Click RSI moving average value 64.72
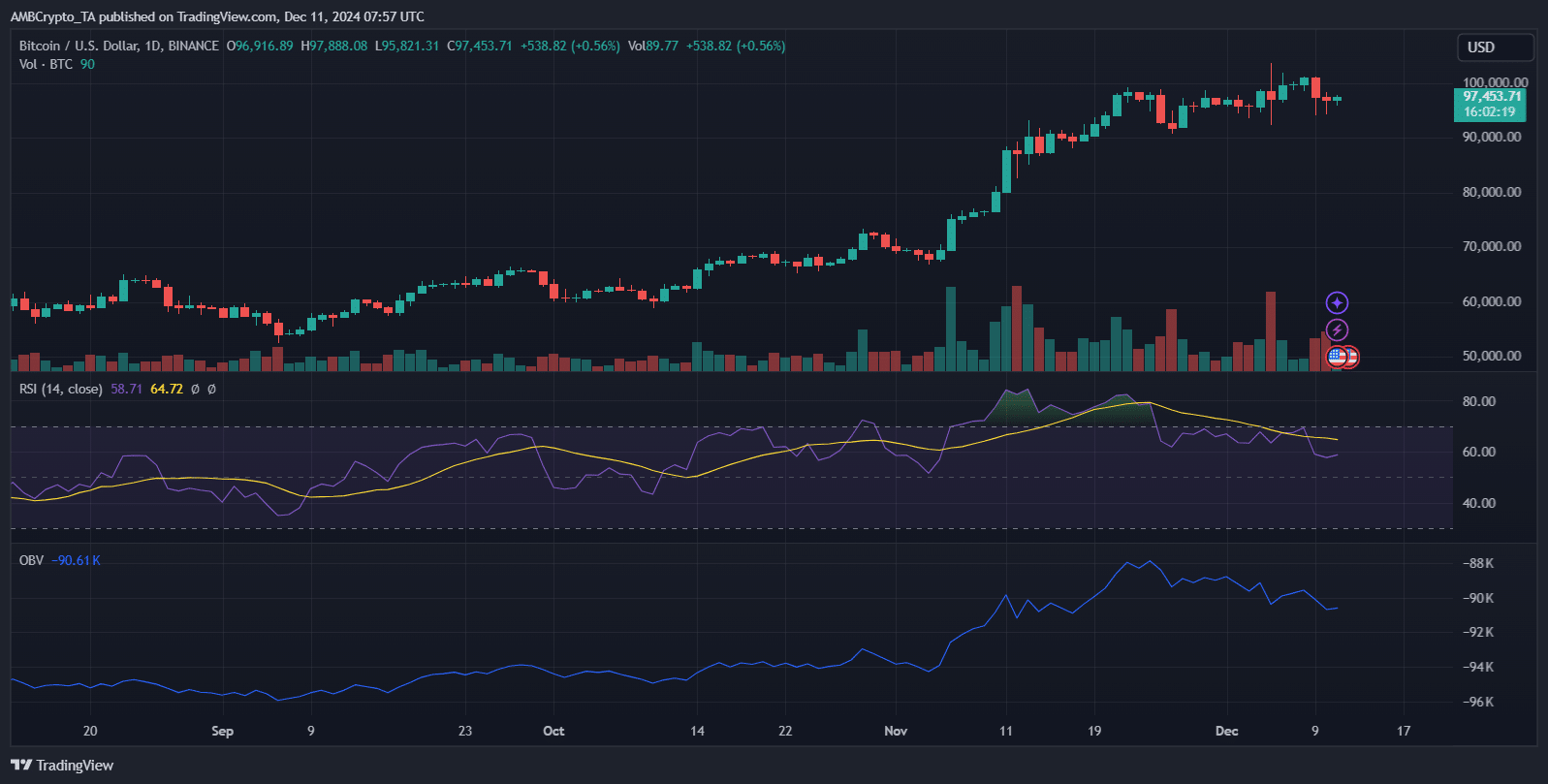The height and width of the screenshot is (784, 1548). 167,389
